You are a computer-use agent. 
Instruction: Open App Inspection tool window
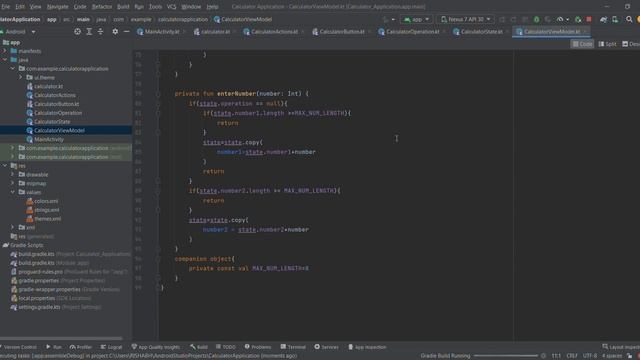pos(367,347)
